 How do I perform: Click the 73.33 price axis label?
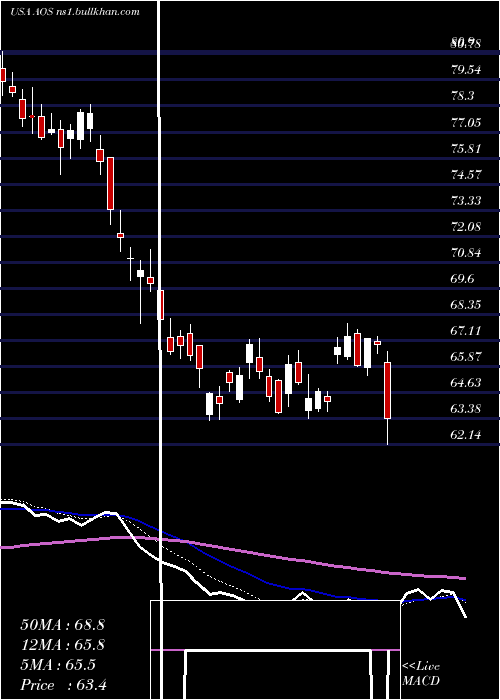[x=466, y=200]
